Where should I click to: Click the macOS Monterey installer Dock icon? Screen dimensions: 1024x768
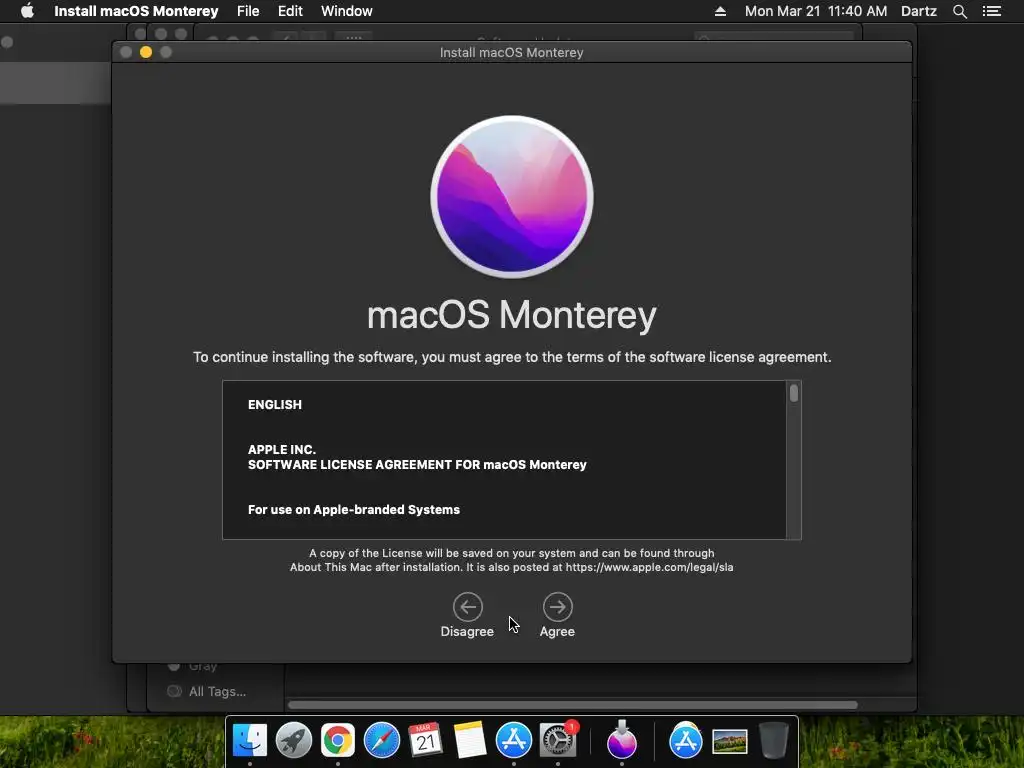pos(622,741)
